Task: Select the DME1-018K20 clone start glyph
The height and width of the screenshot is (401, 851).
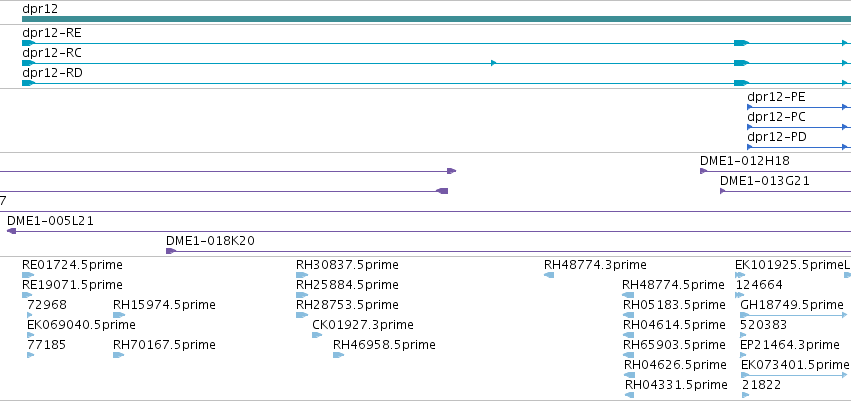Action: click(x=171, y=251)
